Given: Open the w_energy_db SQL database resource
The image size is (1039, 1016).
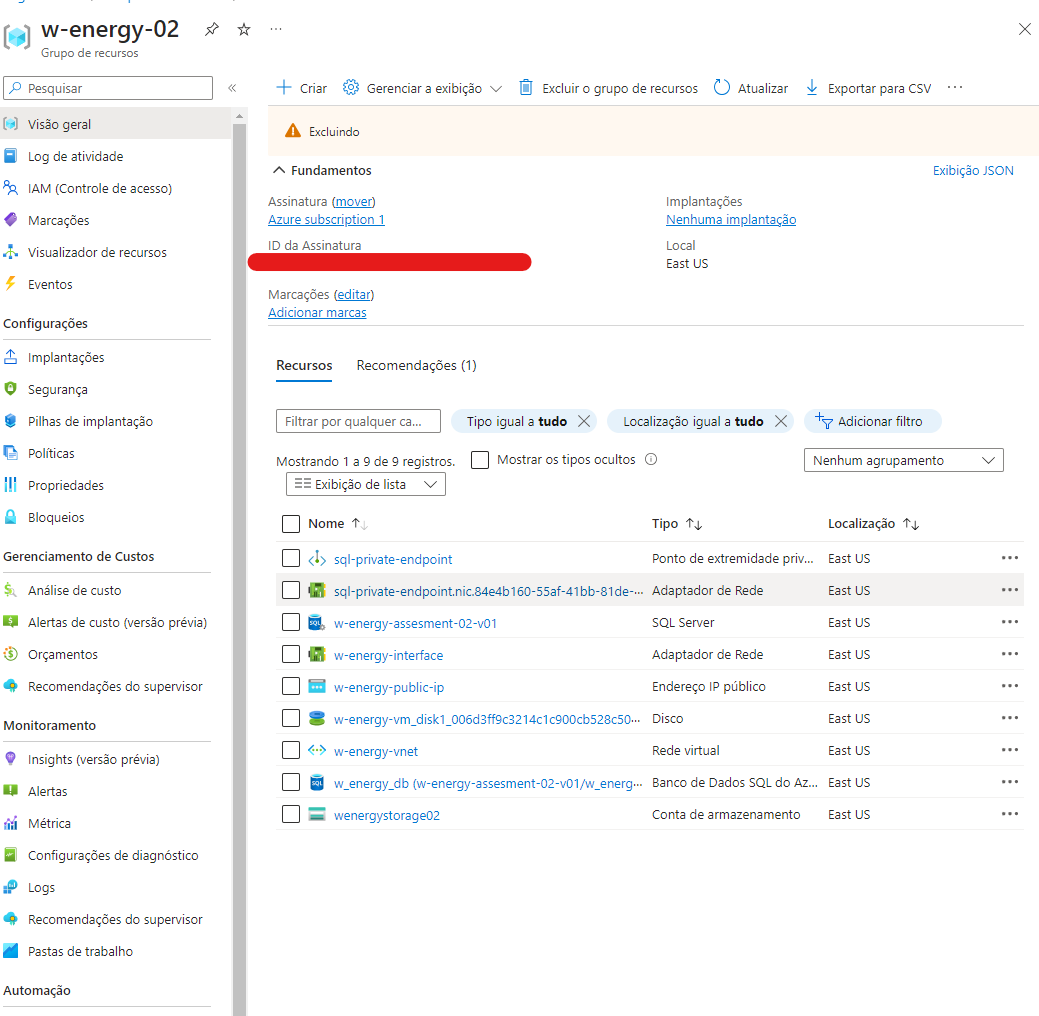Looking at the screenshot, I should [488, 783].
